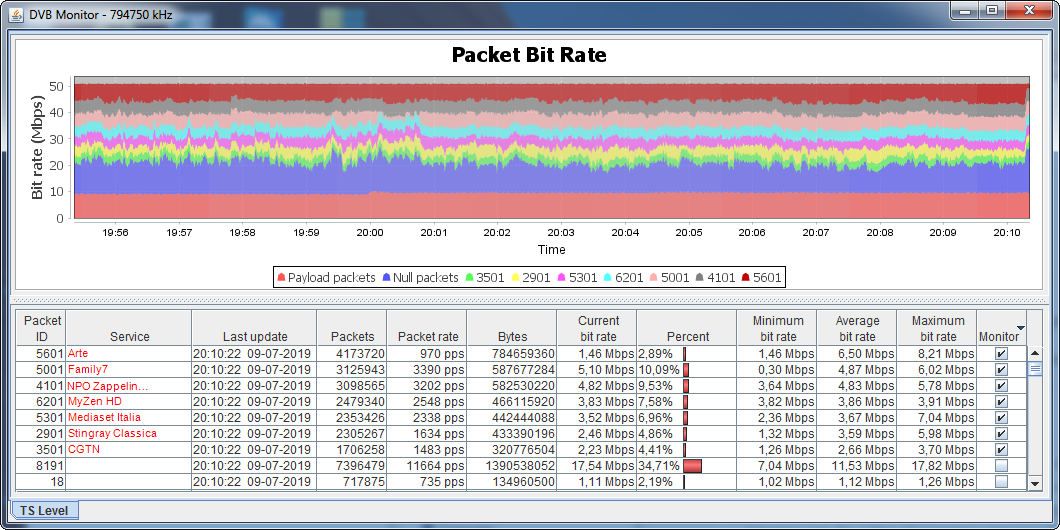Click the Payload packets legend marker
Screen dimensions: 1060x530
tap(281, 277)
